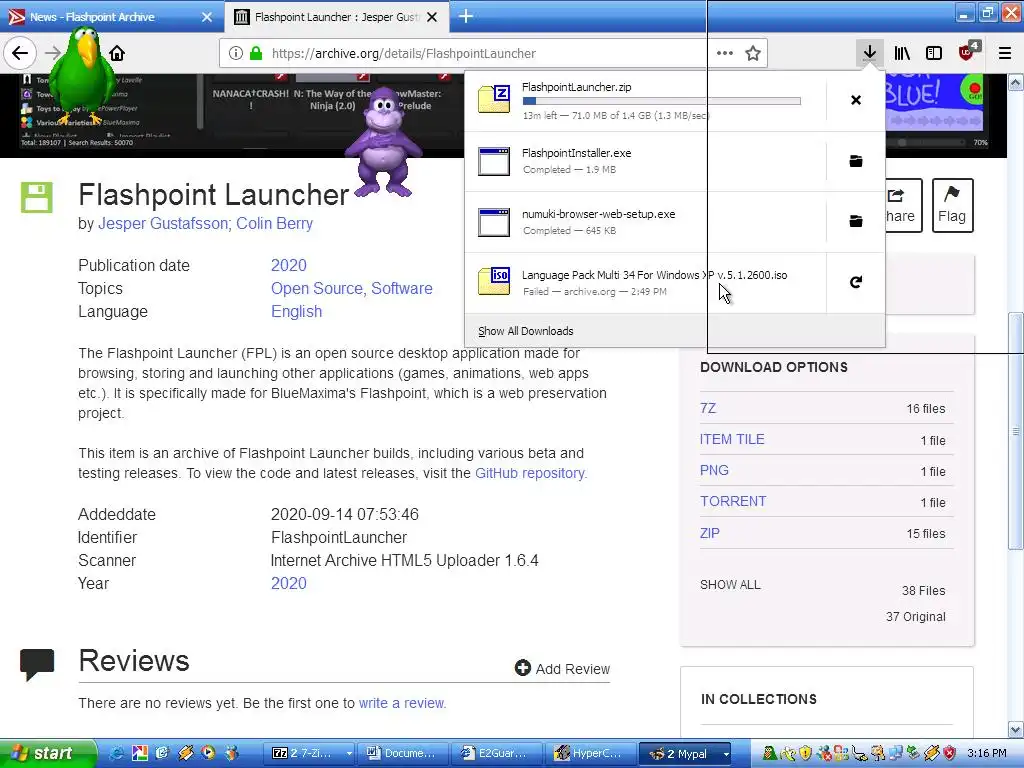The width and height of the screenshot is (1024, 768).
Task: Click Publication date 2020 link
Action: 289,265
